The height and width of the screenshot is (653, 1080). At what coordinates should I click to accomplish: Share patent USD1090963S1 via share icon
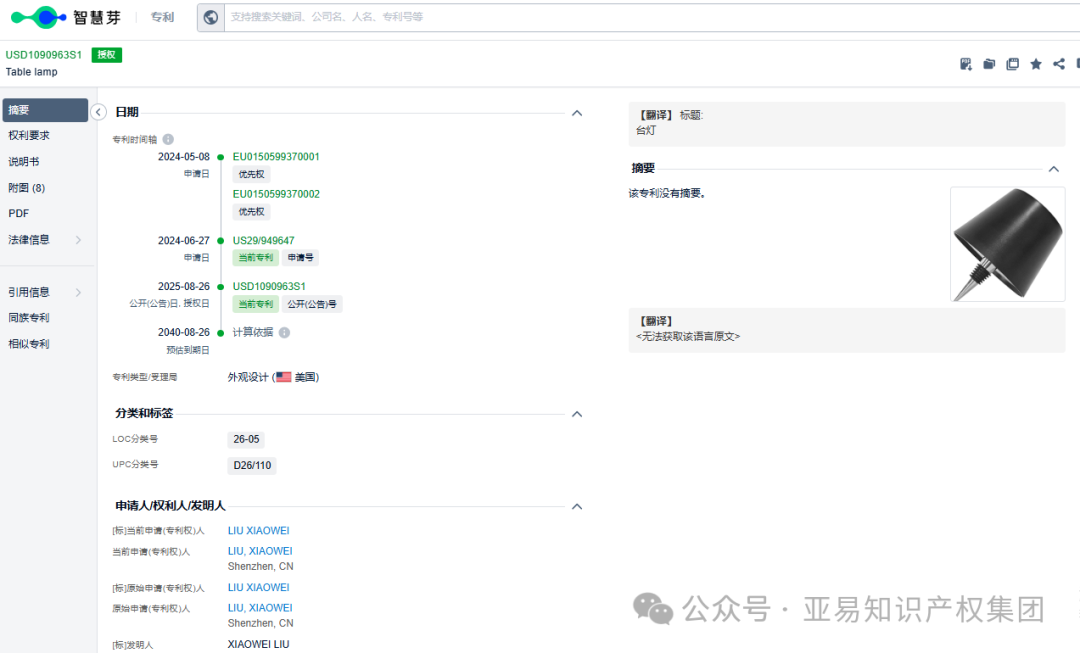point(1058,63)
